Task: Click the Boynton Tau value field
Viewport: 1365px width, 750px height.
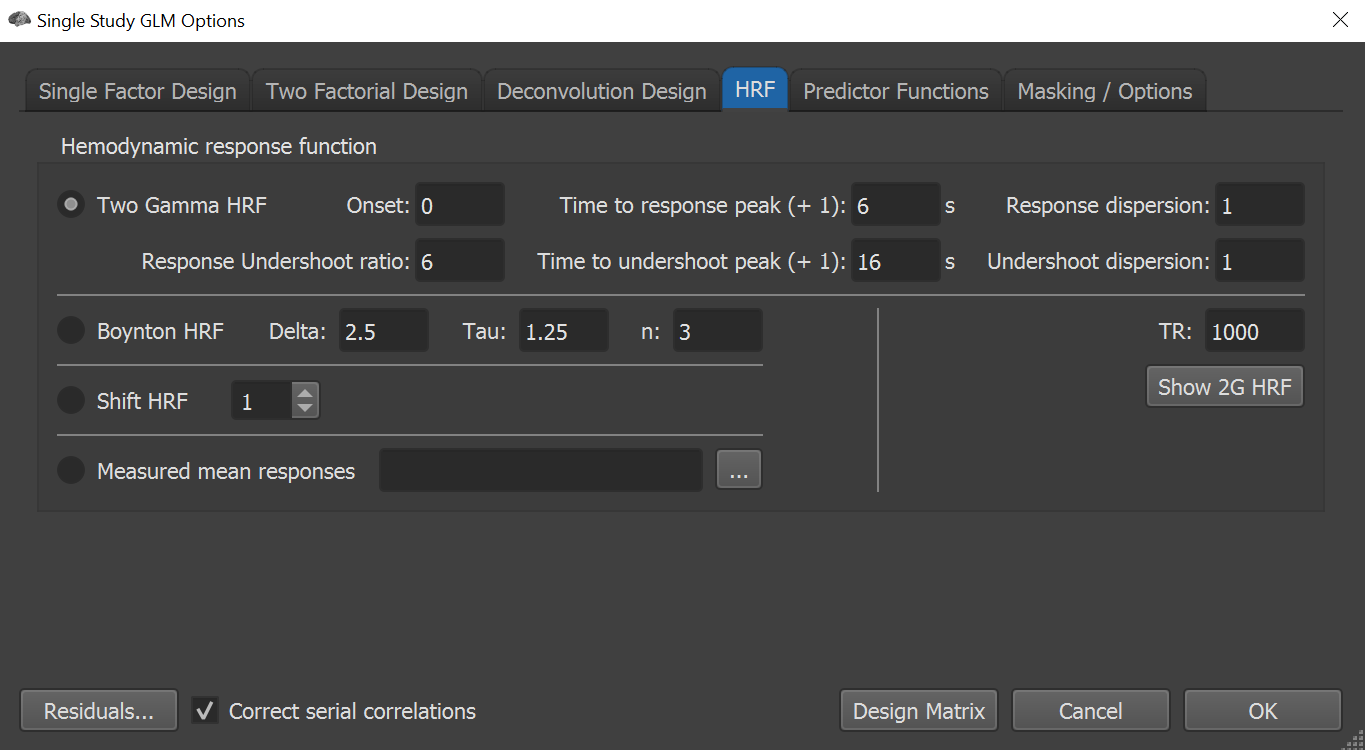Action: (x=563, y=331)
